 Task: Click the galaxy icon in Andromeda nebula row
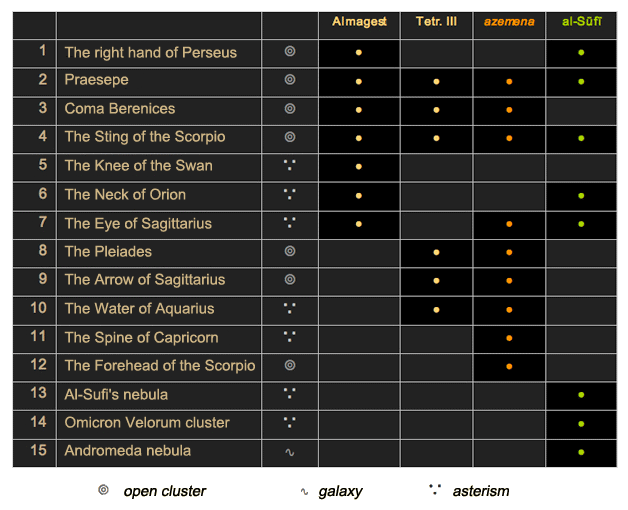point(290,452)
